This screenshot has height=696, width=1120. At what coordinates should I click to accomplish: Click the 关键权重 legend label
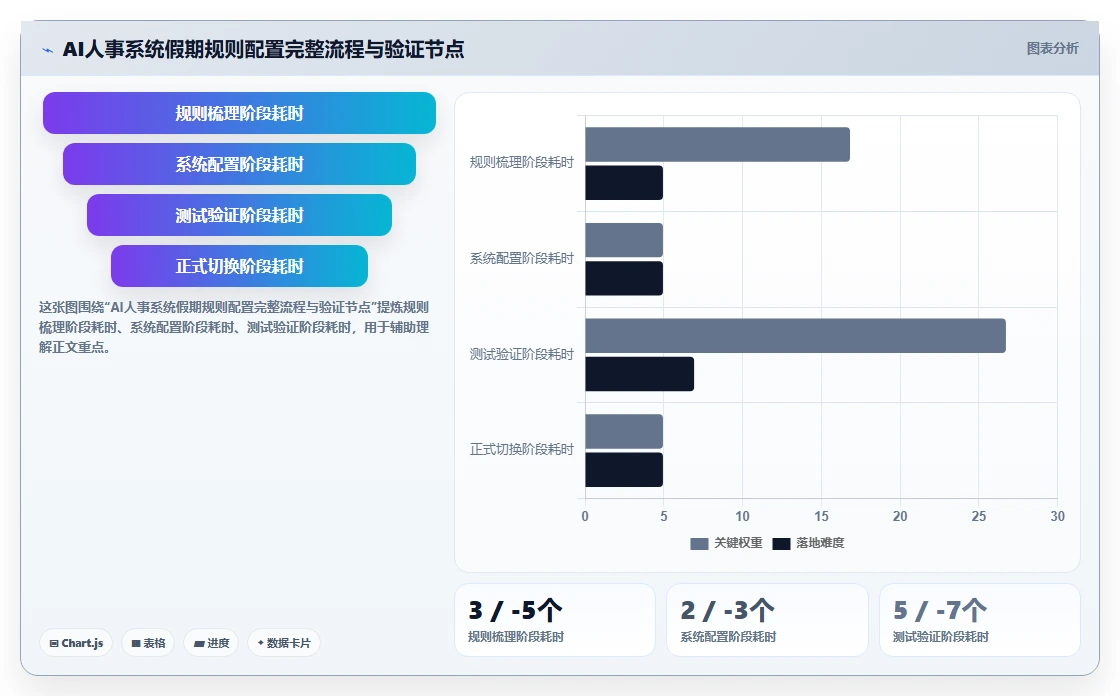click(739, 543)
